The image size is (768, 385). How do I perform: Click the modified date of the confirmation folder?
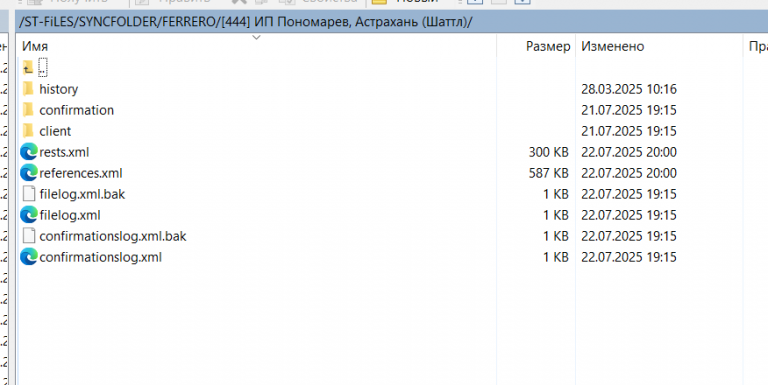coord(629,110)
